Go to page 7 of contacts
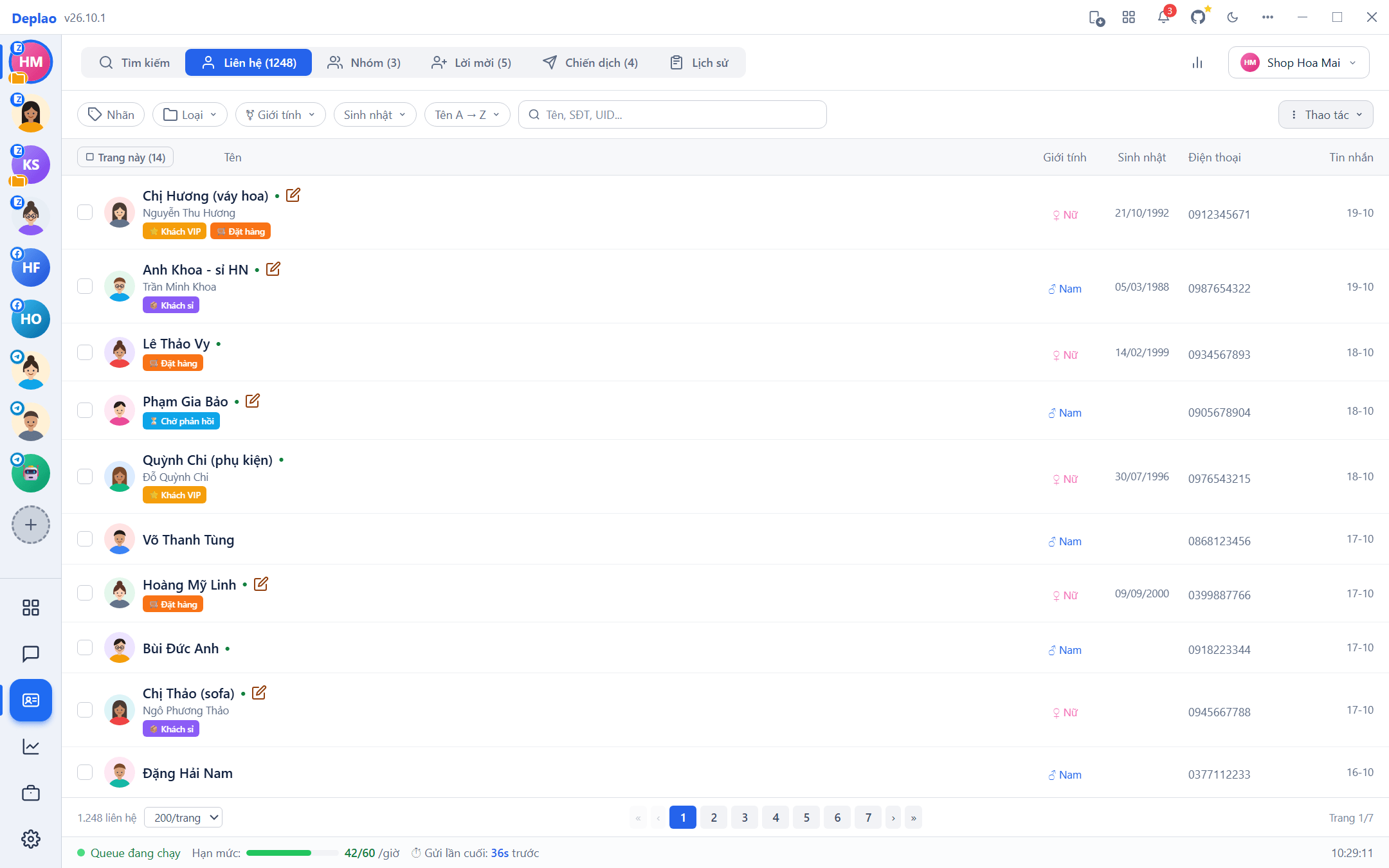 tap(868, 818)
